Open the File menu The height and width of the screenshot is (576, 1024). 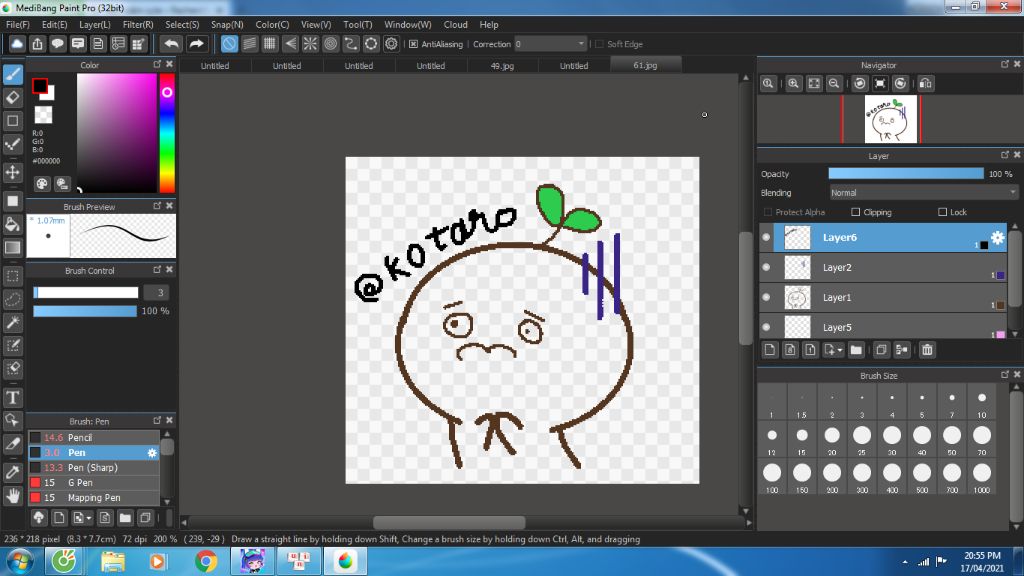point(18,25)
